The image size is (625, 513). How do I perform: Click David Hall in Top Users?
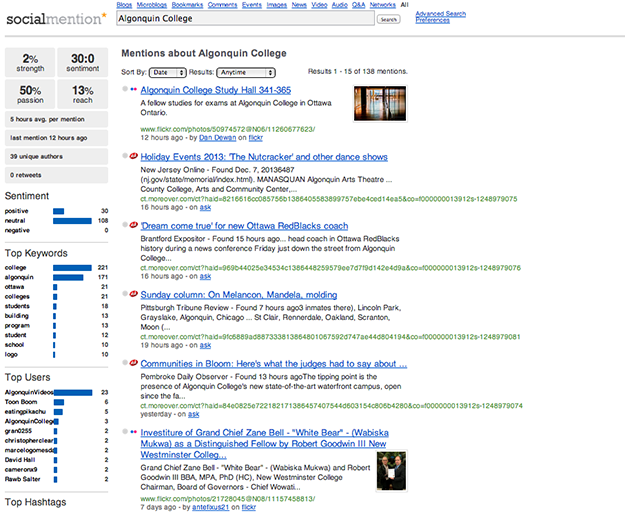tap(20, 460)
